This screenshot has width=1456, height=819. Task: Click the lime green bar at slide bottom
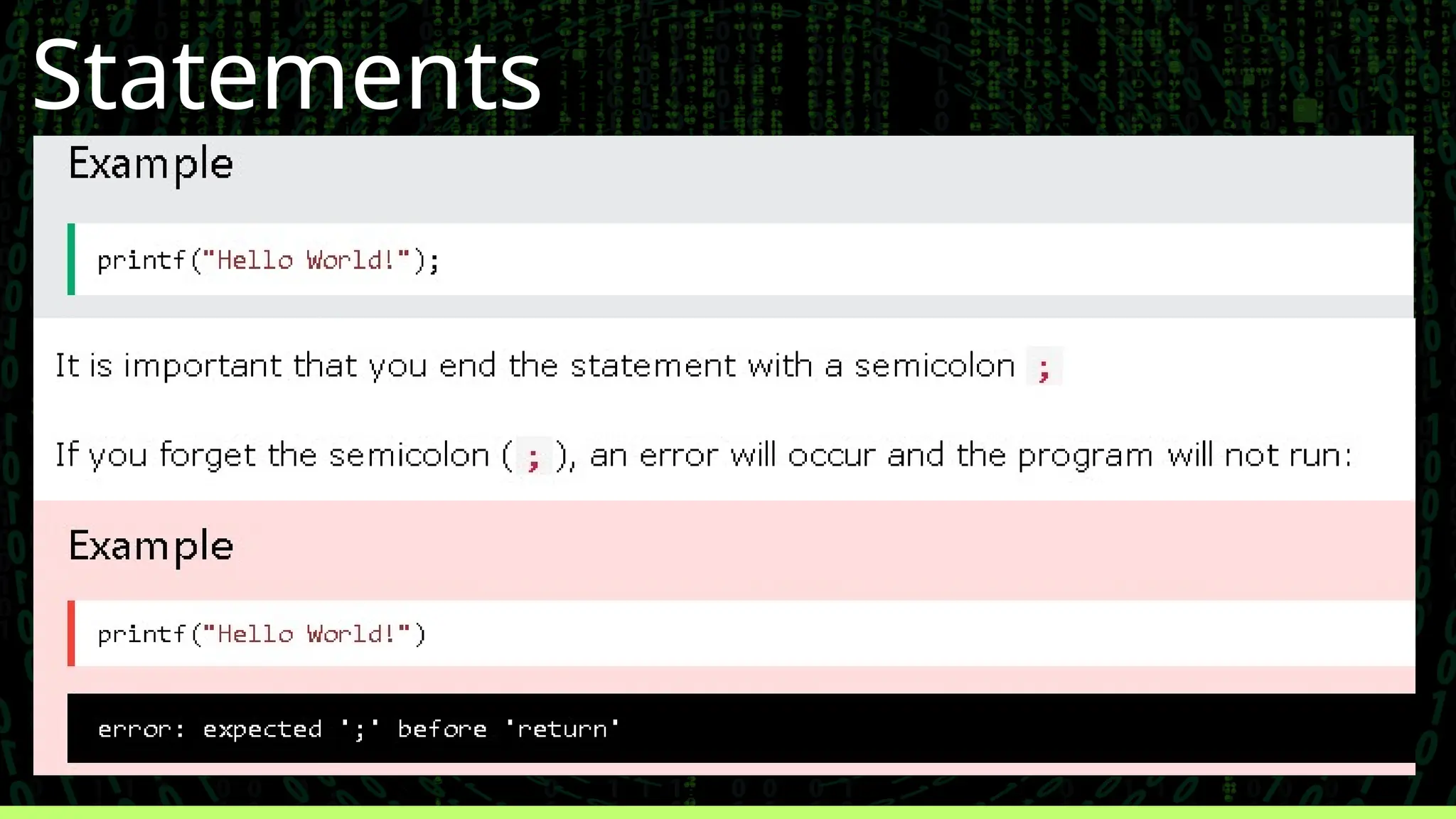point(728,812)
